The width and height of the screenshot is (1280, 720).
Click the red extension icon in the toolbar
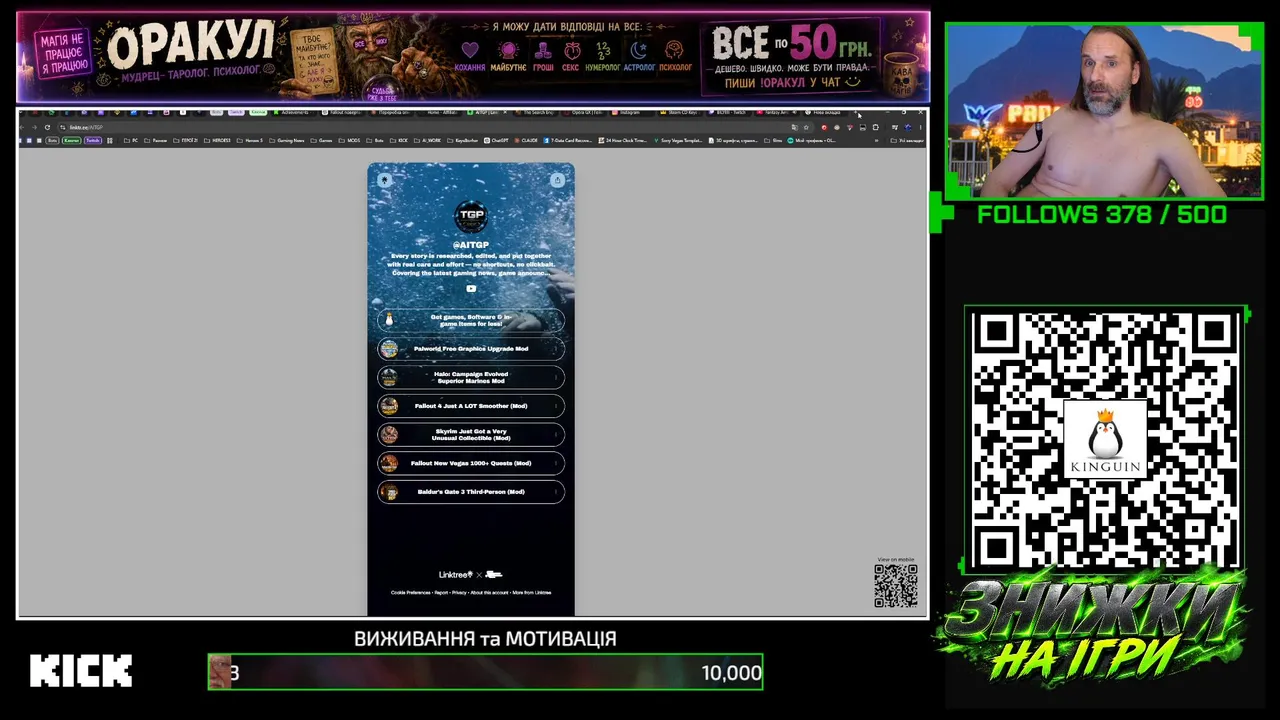coord(824,127)
